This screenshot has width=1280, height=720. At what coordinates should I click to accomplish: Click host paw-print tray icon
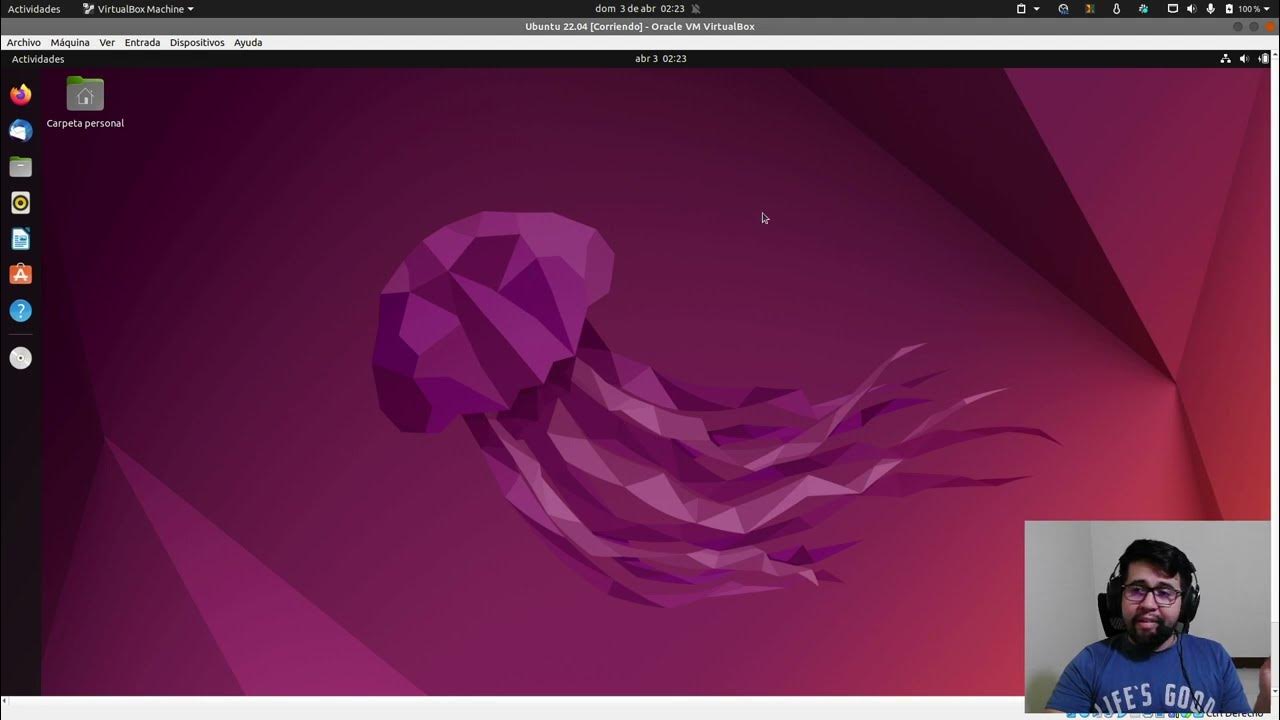point(1143,9)
